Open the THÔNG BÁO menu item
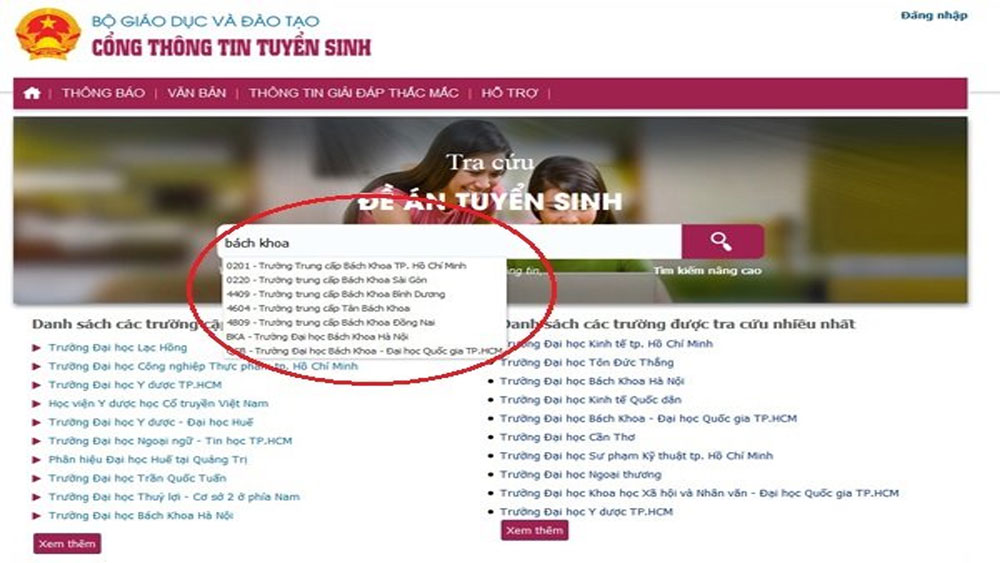Screen dimensions: 1000x563 pos(103,93)
